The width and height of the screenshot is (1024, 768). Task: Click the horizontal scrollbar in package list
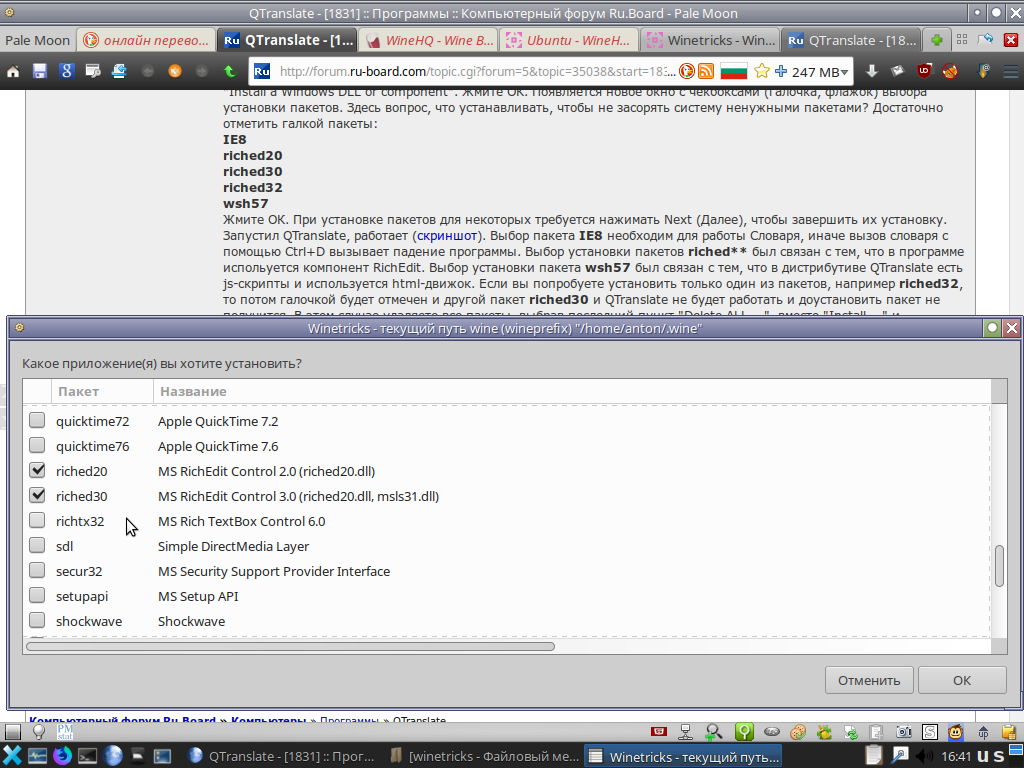coord(291,647)
